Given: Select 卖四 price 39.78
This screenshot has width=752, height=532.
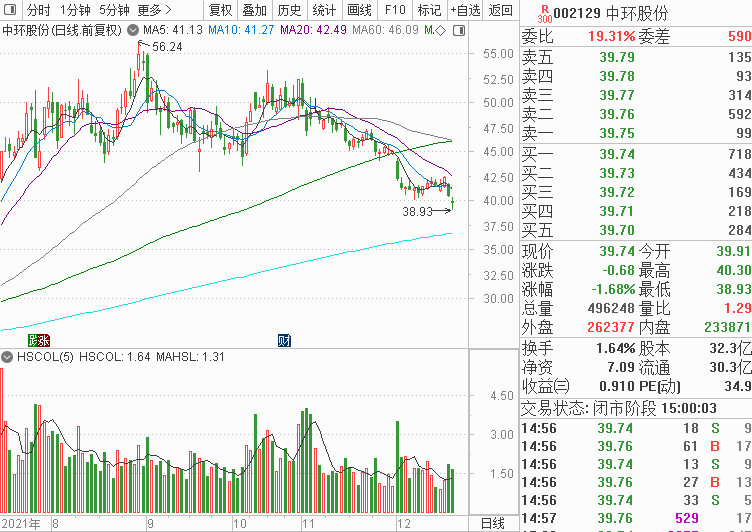Looking at the screenshot, I should point(617,76).
